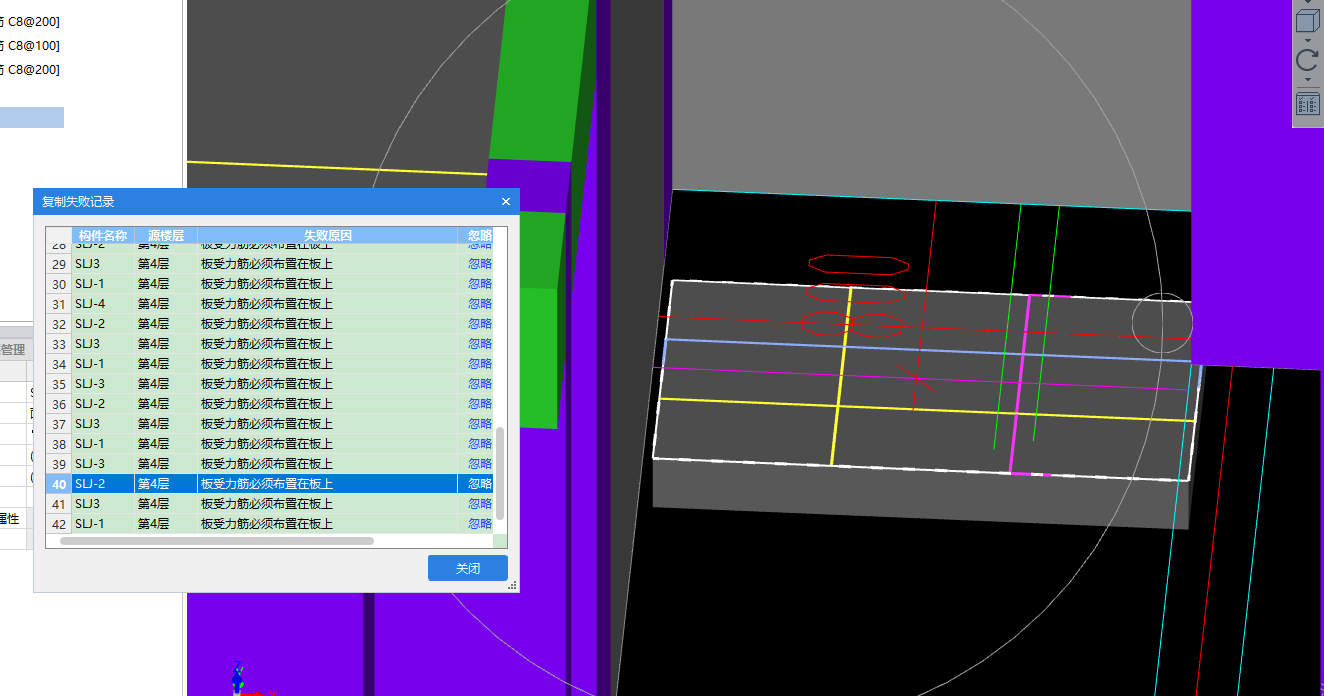The width and height of the screenshot is (1324, 696).
Task: Select row number 35 header
Action: 59,384
